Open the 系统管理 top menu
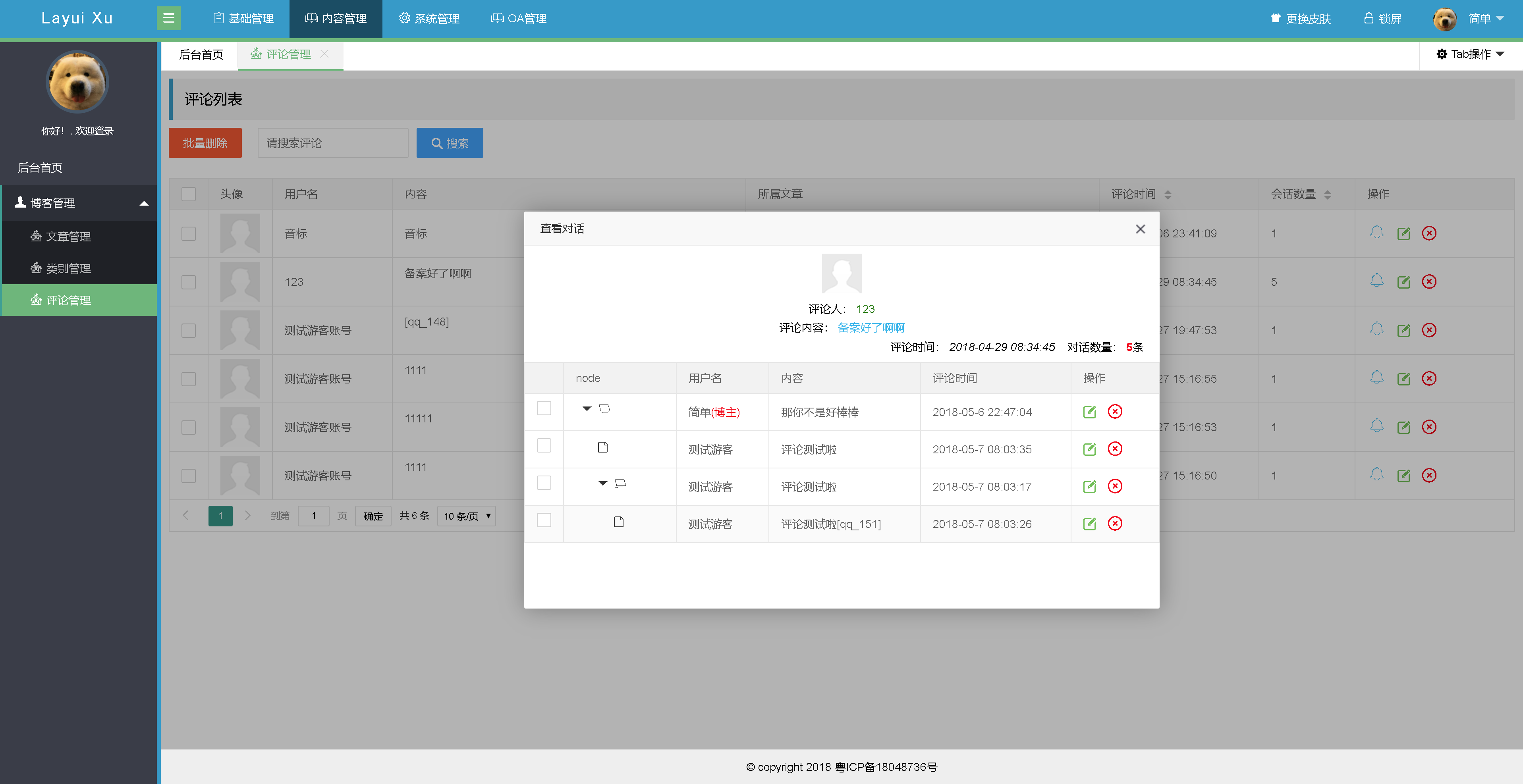Screen dimensions: 1523x784 tap(429, 18)
